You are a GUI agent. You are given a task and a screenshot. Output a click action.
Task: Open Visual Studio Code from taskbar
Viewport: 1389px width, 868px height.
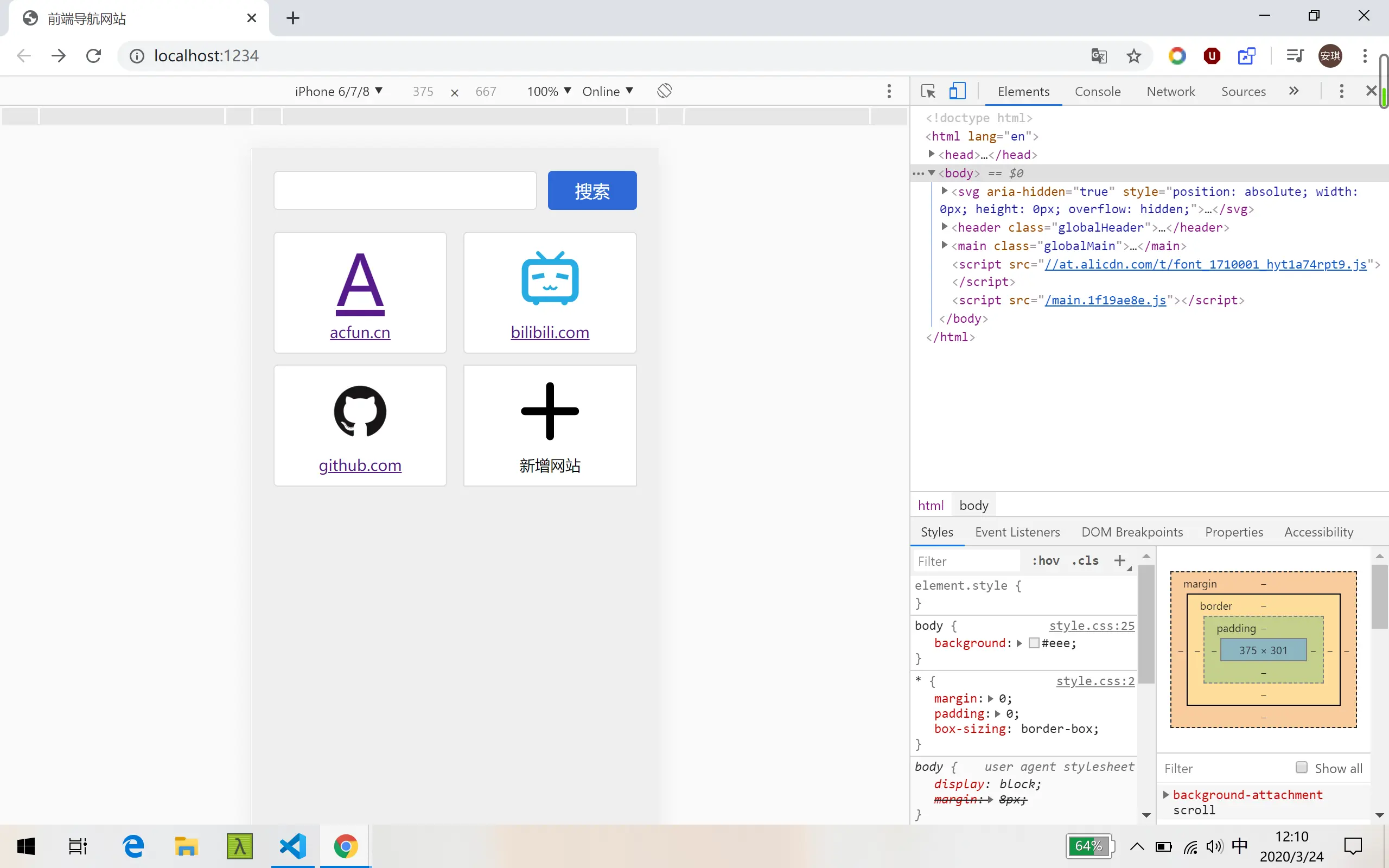click(293, 846)
